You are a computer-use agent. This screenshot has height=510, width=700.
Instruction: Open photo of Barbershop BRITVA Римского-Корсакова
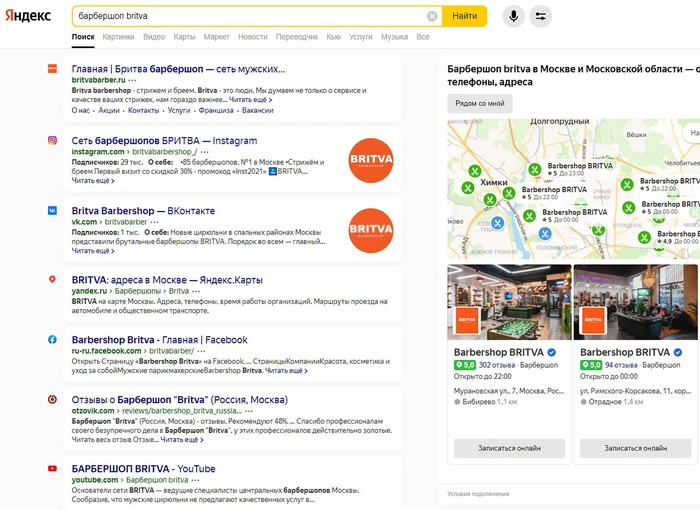(x=636, y=302)
